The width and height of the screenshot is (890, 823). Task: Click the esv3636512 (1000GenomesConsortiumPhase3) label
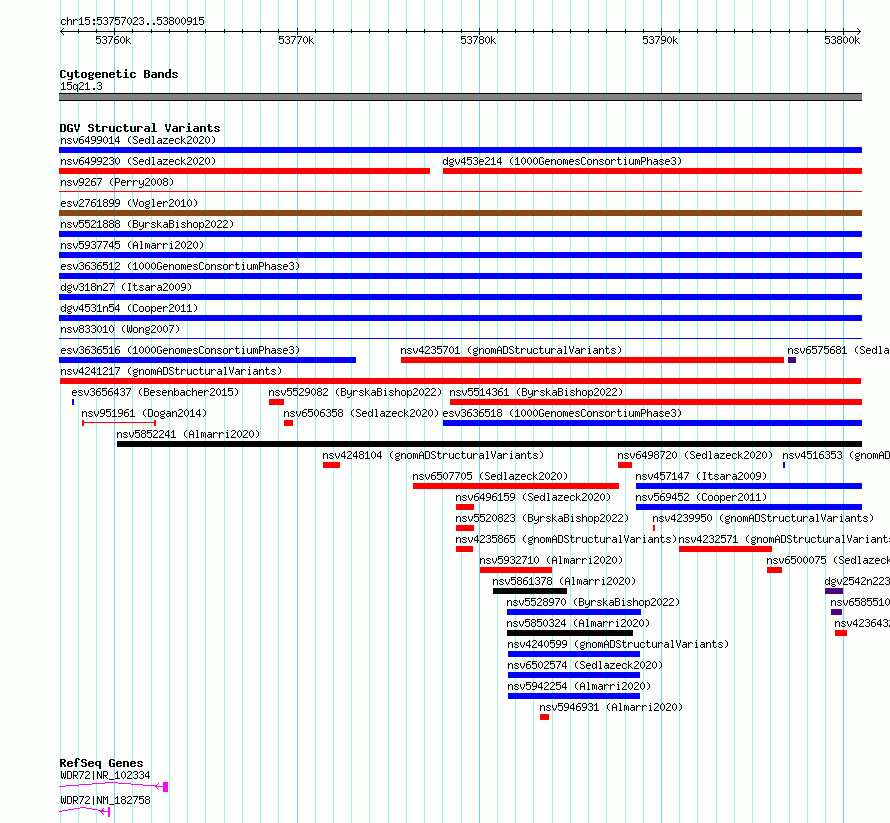[x=180, y=266]
